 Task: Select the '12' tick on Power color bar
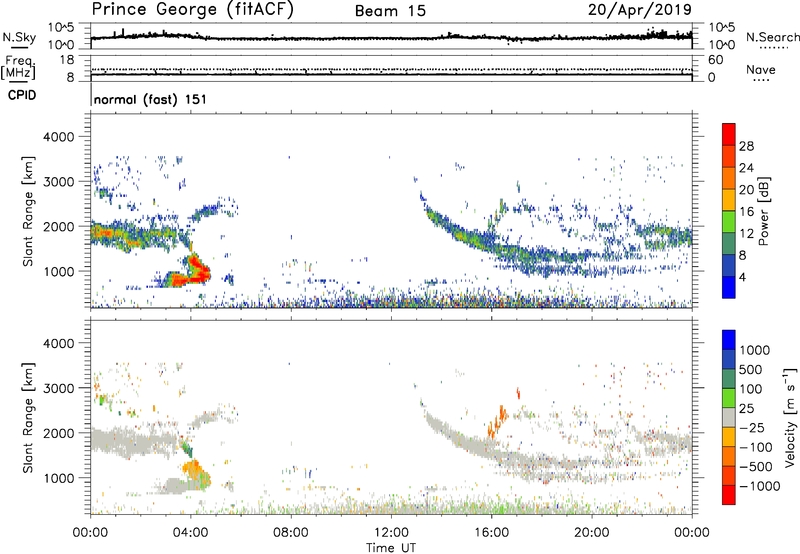point(746,234)
